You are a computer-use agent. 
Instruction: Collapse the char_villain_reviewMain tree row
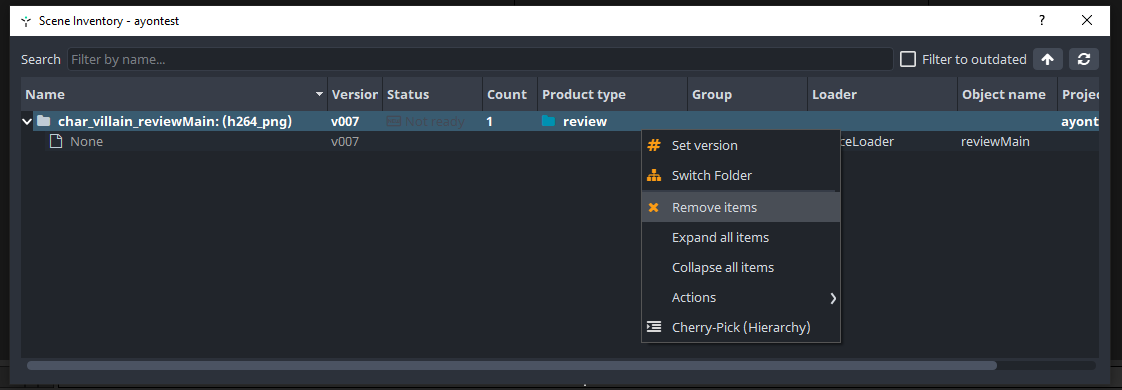pyautogui.click(x=27, y=121)
